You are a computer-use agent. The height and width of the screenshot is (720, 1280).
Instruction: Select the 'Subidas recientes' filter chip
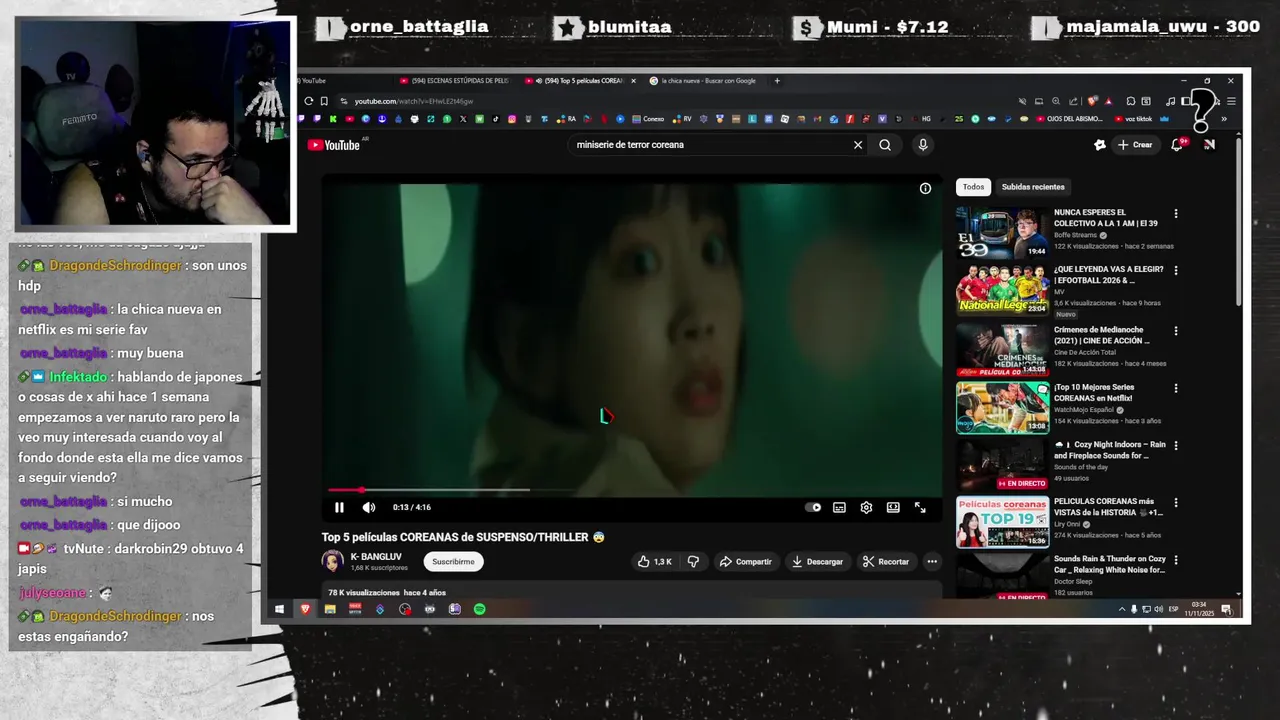point(1033,187)
